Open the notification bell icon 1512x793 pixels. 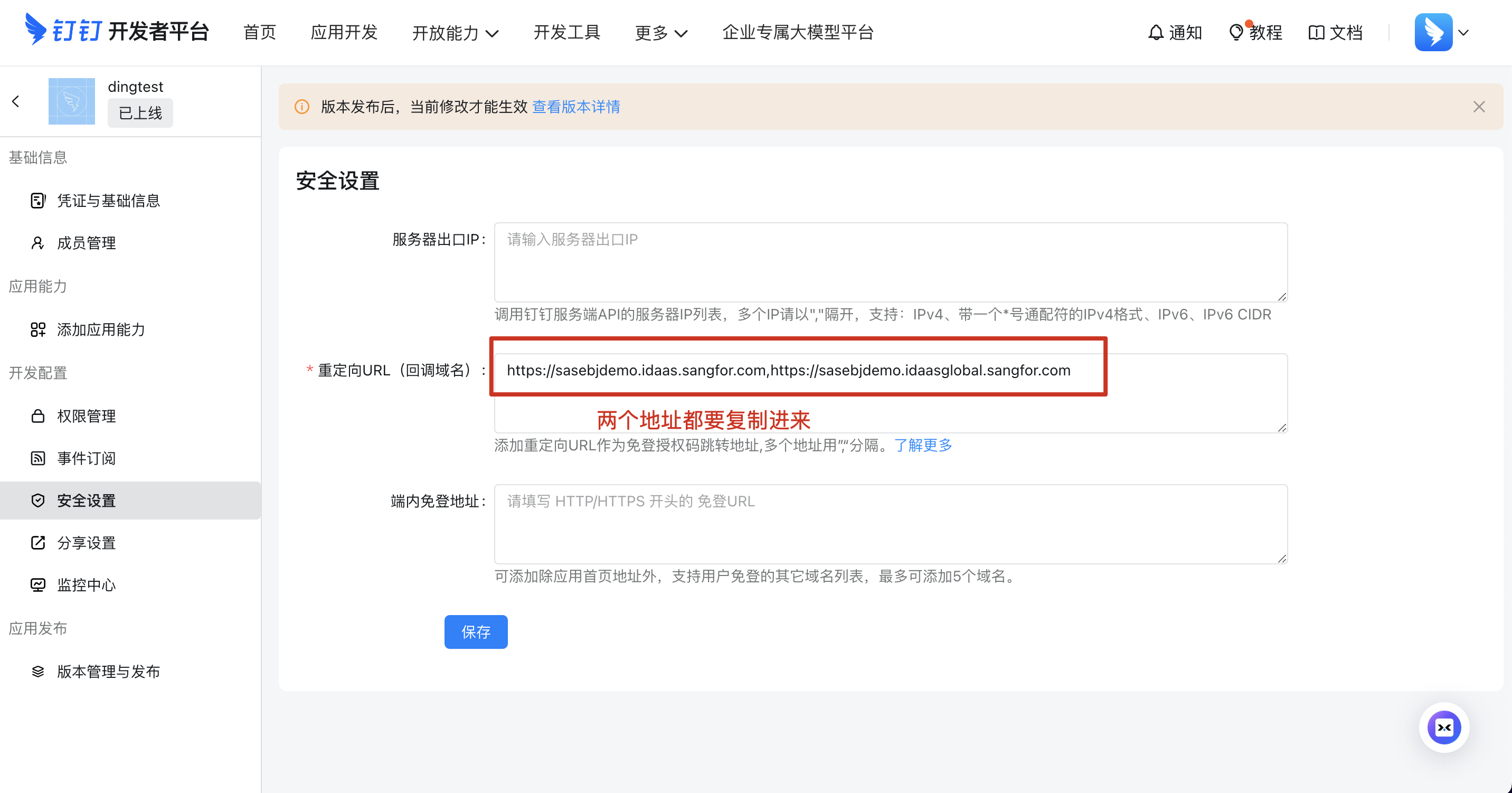click(x=1155, y=32)
